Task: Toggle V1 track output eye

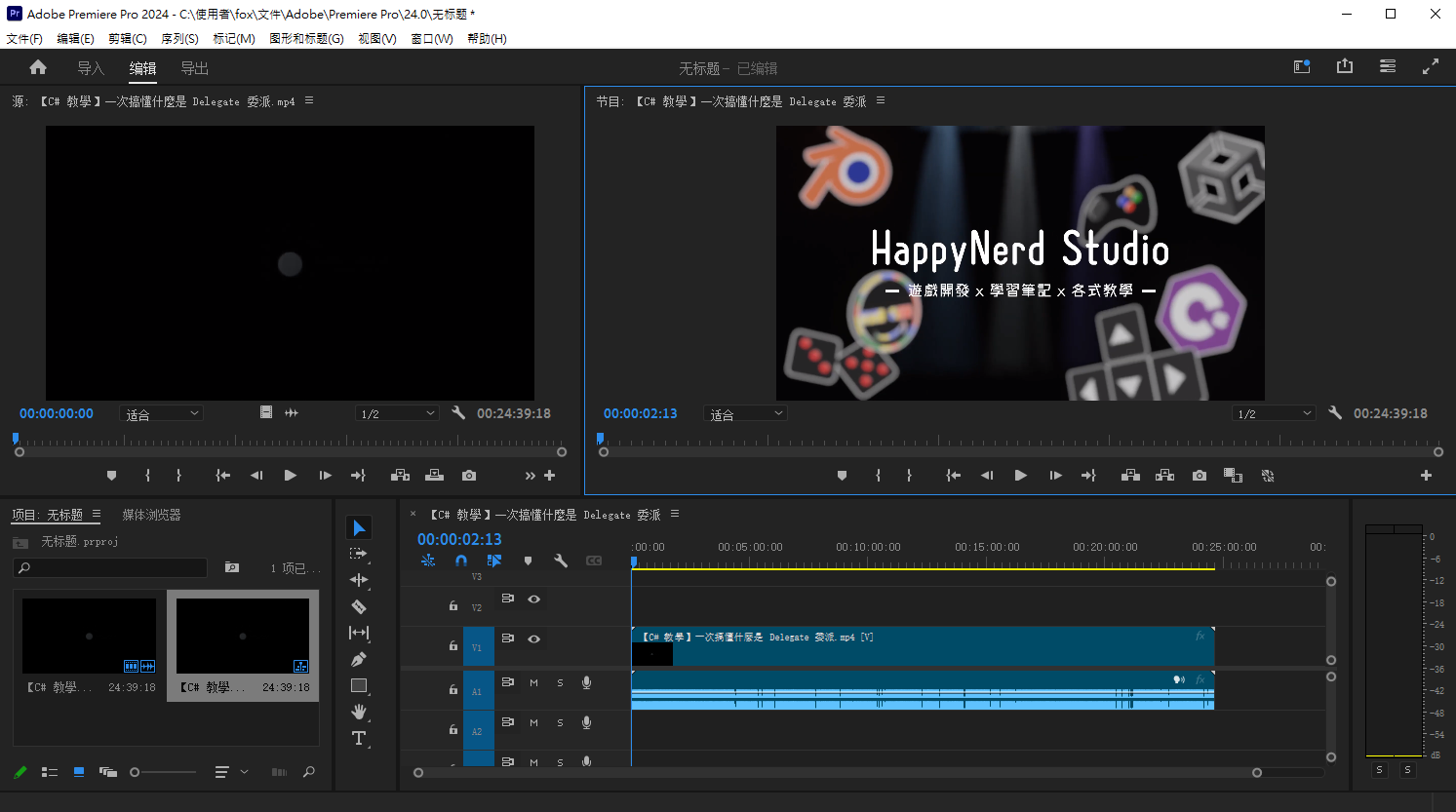Action: (533, 638)
